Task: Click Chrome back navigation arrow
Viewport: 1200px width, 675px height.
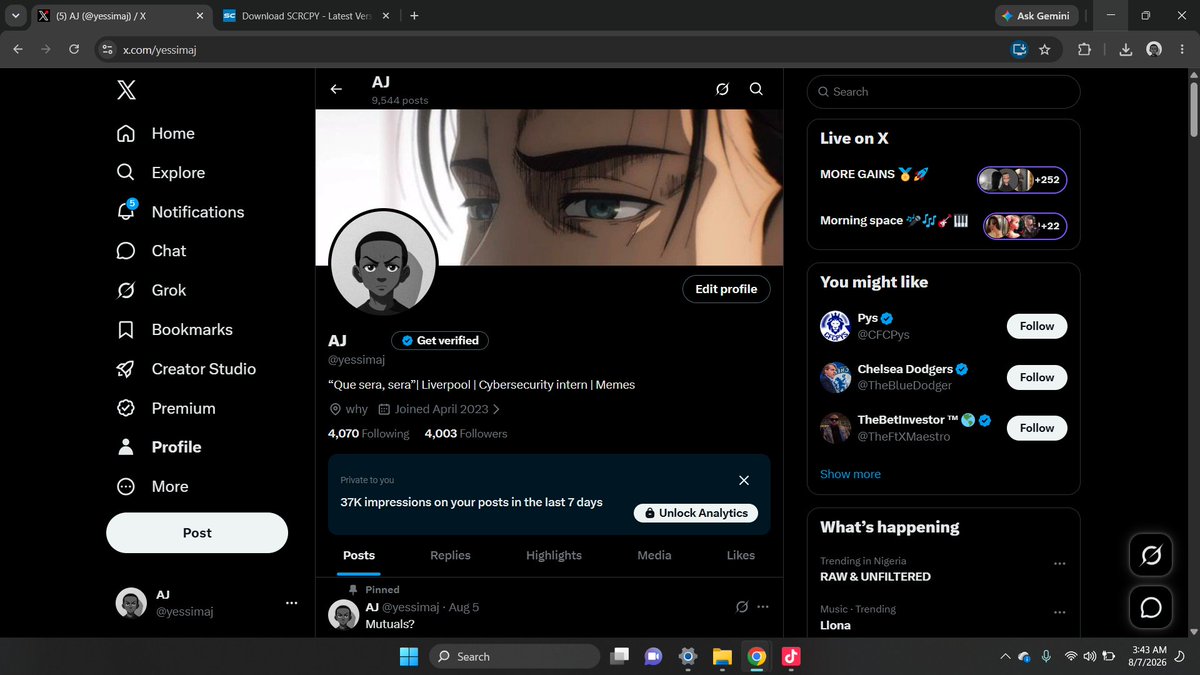Action: click(18, 49)
